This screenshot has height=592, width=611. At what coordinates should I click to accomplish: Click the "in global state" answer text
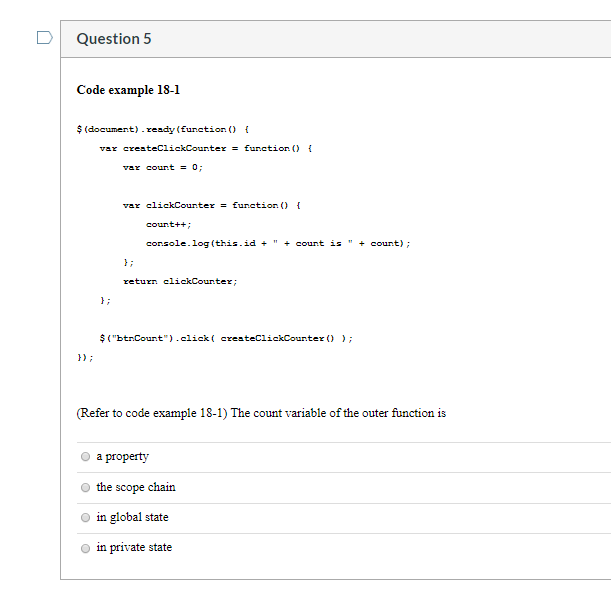tap(132, 517)
